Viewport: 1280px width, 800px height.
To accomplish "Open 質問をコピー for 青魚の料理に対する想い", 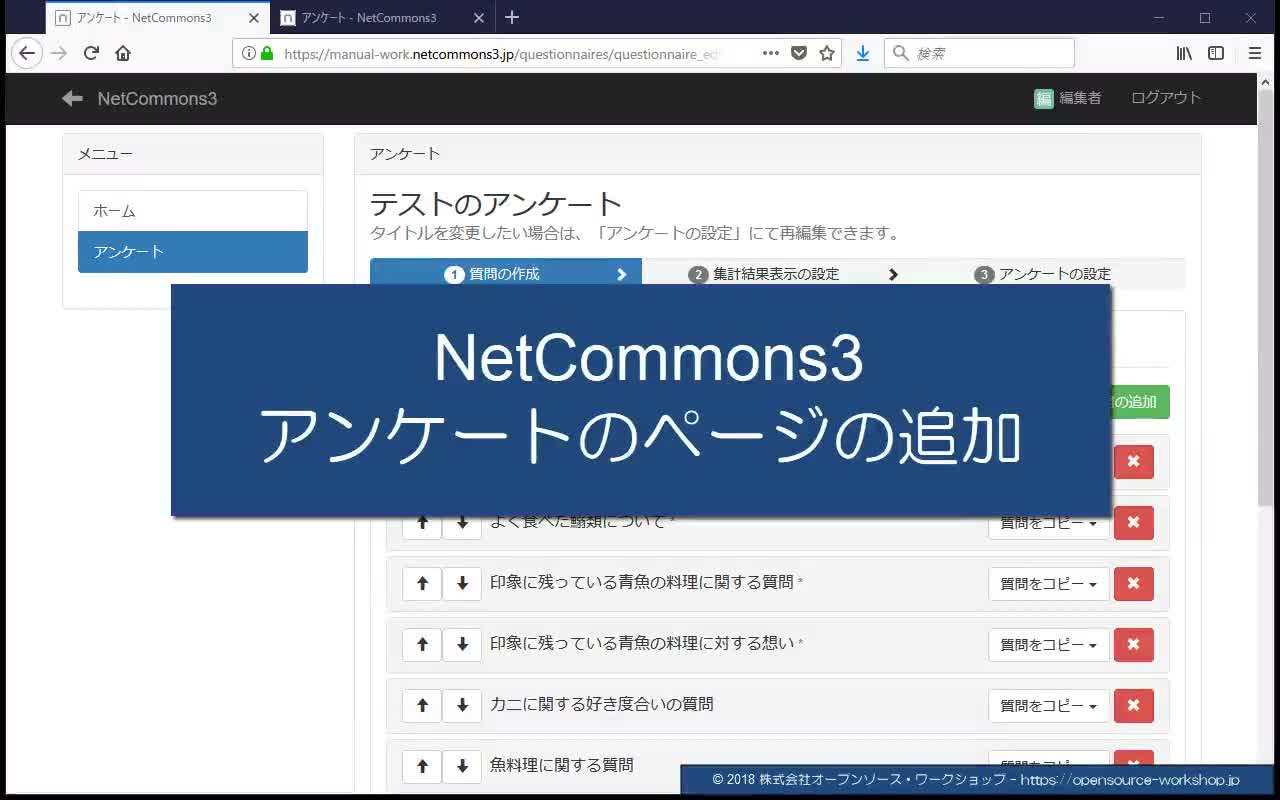I will (x=1049, y=645).
